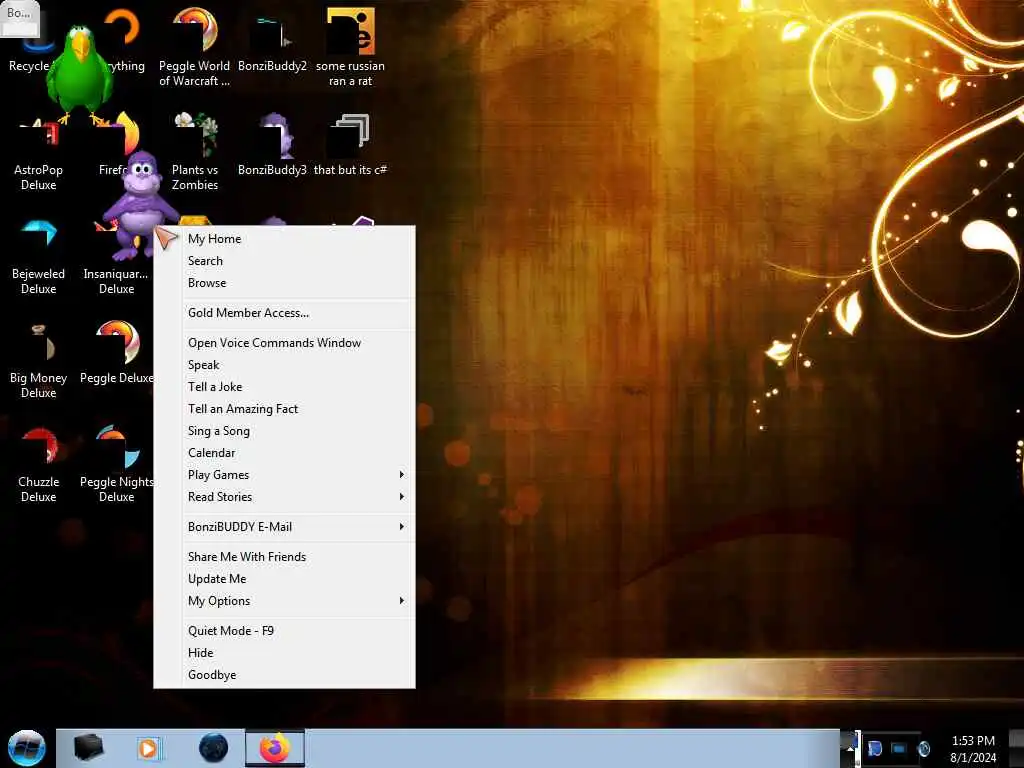Viewport: 1024px width, 768px height.
Task: Launch Peggle Deluxe desktop shortcut
Action: click(x=117, y=353)
